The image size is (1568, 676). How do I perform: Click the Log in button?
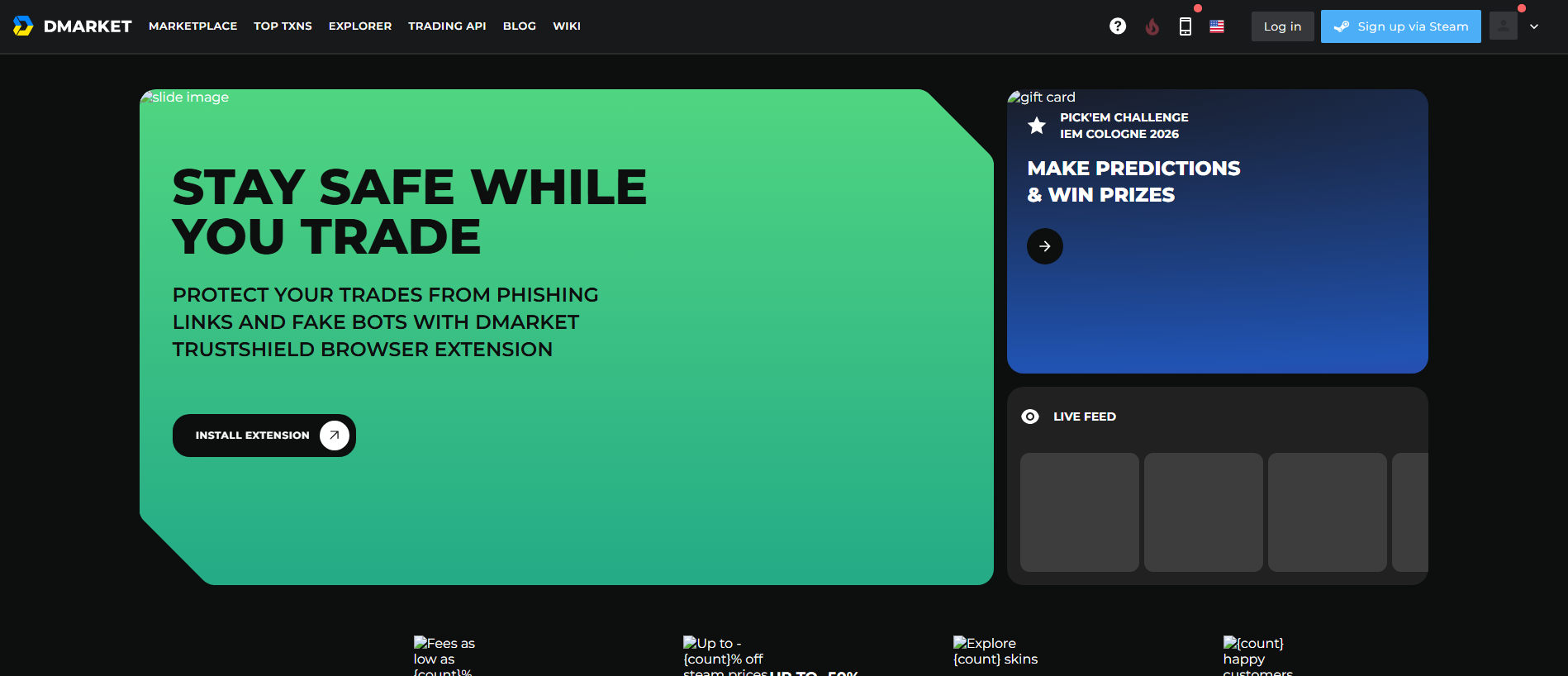pyautogui.click(x=1283, y=26)
